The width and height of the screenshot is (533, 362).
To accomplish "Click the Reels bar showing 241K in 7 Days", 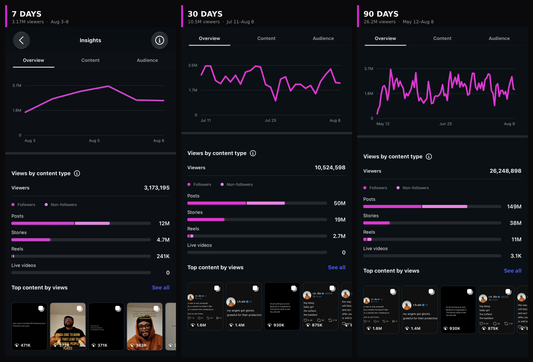I will tap(81, 256).
